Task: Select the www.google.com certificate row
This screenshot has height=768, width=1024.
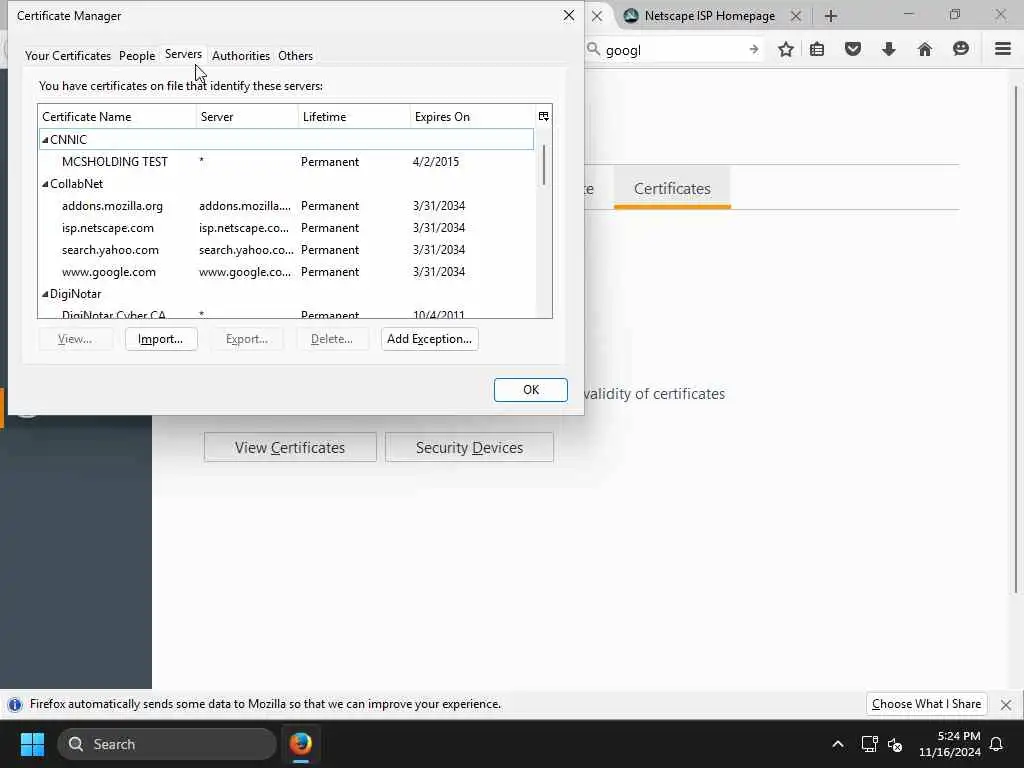Action: coord(286,272)
